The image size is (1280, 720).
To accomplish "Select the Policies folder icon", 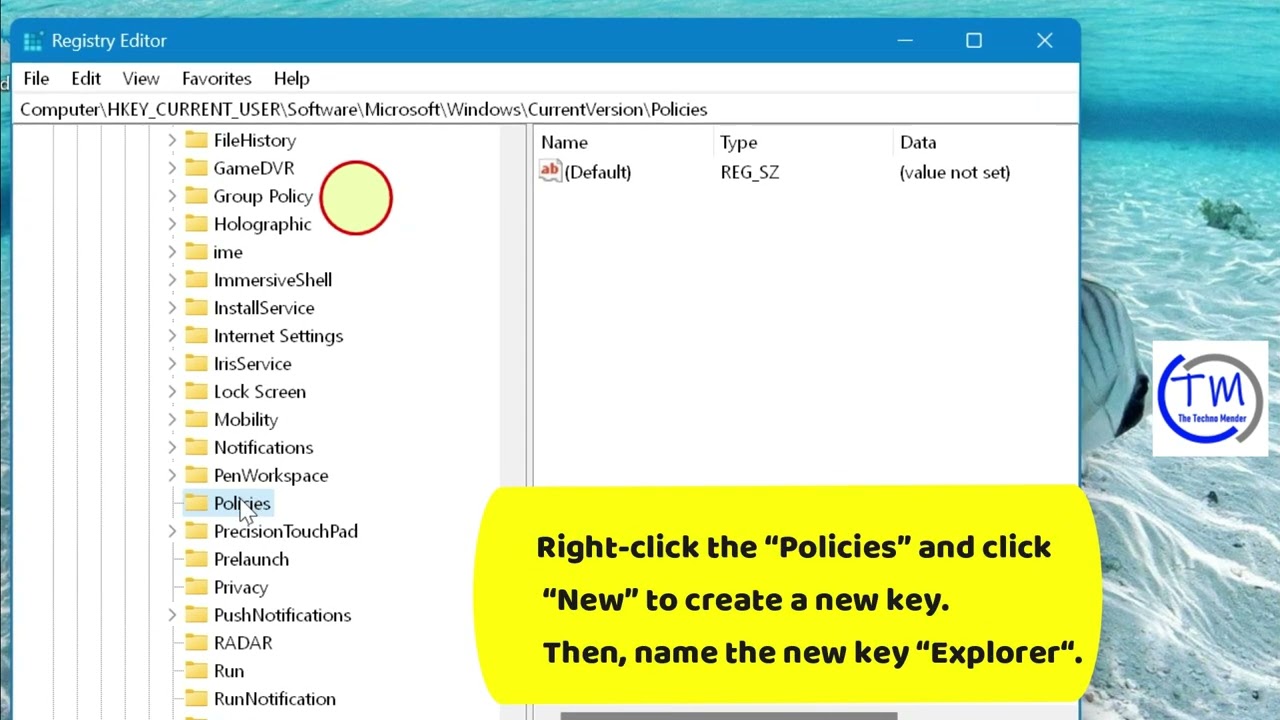I will [196, 503].
